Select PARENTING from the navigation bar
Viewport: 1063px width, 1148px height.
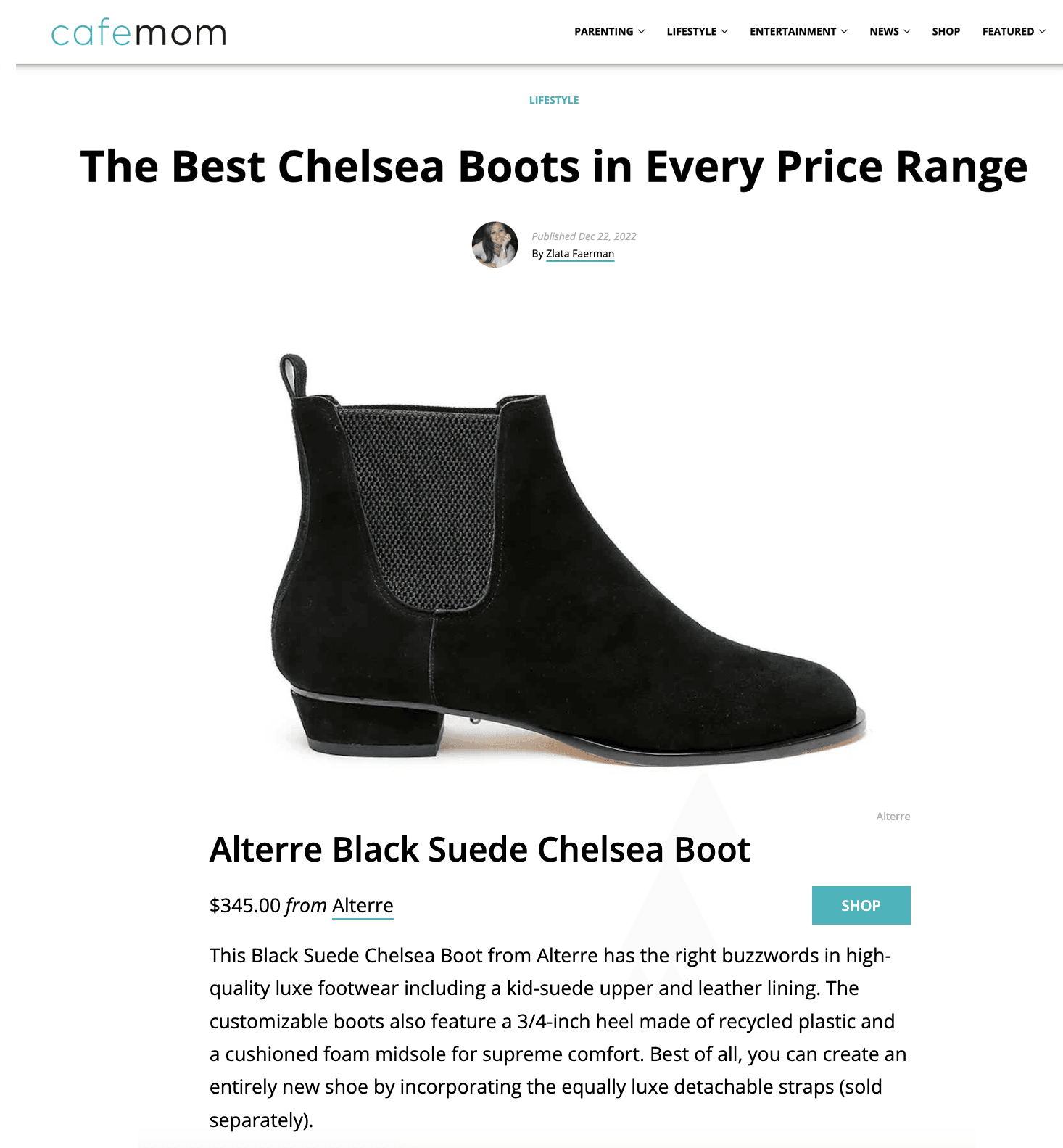(x=603, y=31)
